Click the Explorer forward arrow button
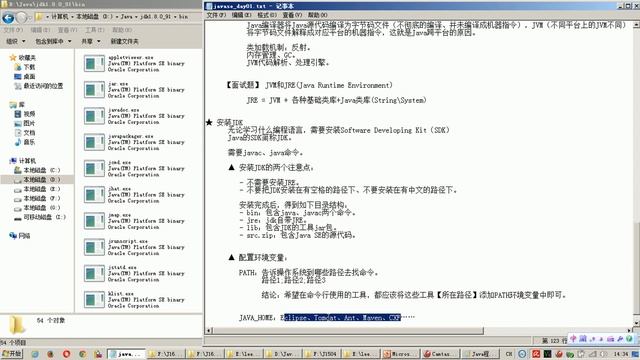This screenshot has height=360, width=640. pos(22,17)
